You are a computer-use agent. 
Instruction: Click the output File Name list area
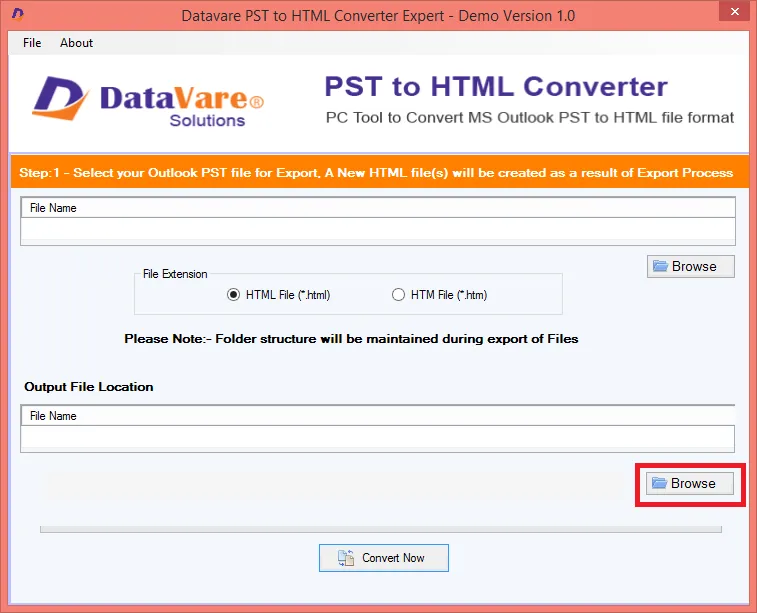(x=378, y=438)
